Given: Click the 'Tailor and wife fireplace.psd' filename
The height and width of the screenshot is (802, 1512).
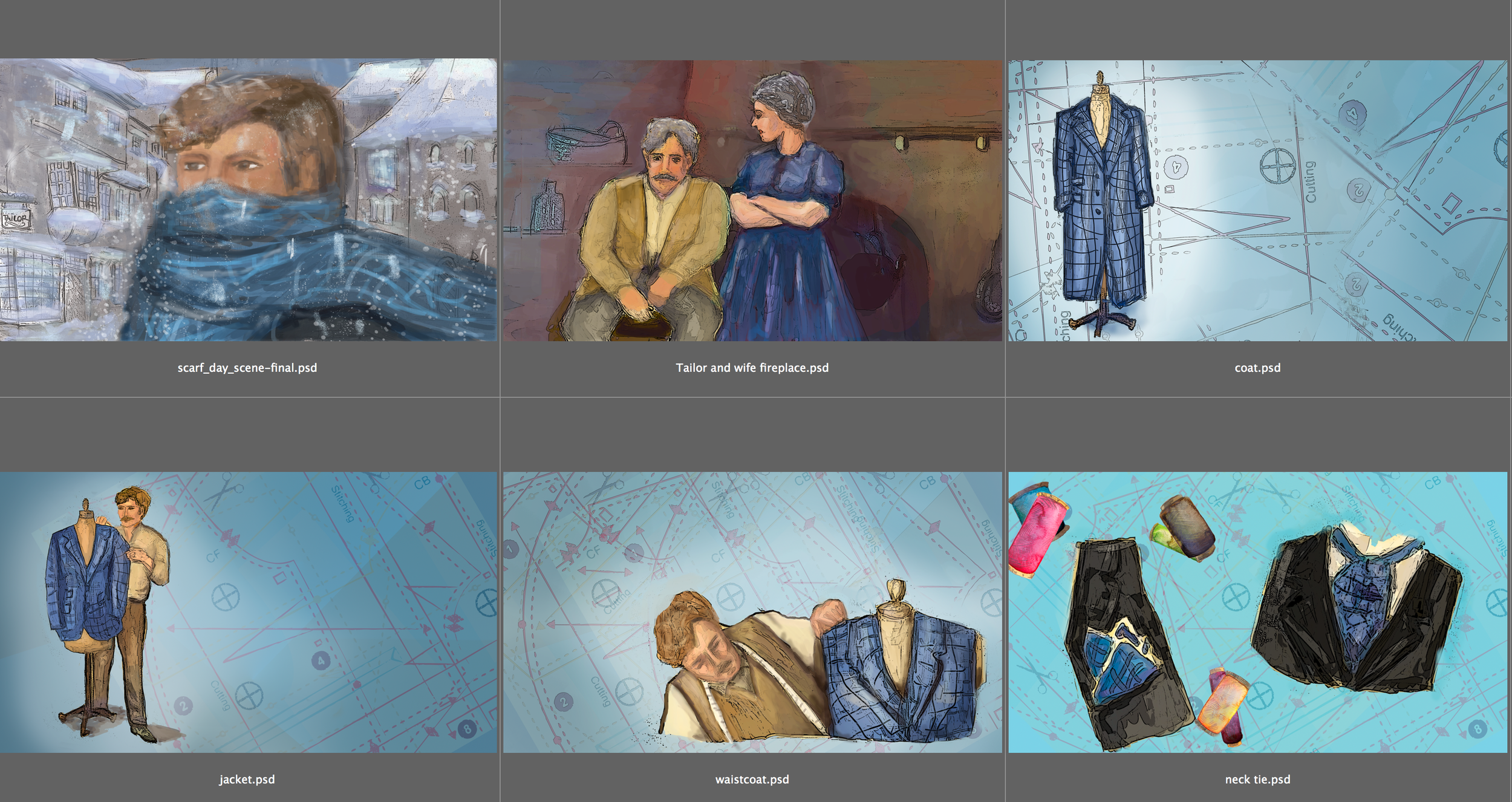Looking at the screenshot, I should [752, 368].
